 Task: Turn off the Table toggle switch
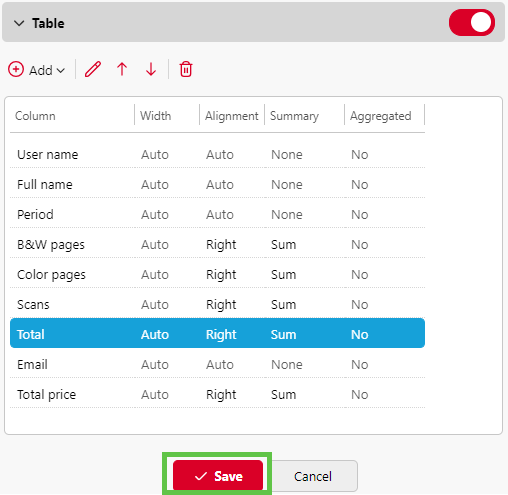[472, 23]
